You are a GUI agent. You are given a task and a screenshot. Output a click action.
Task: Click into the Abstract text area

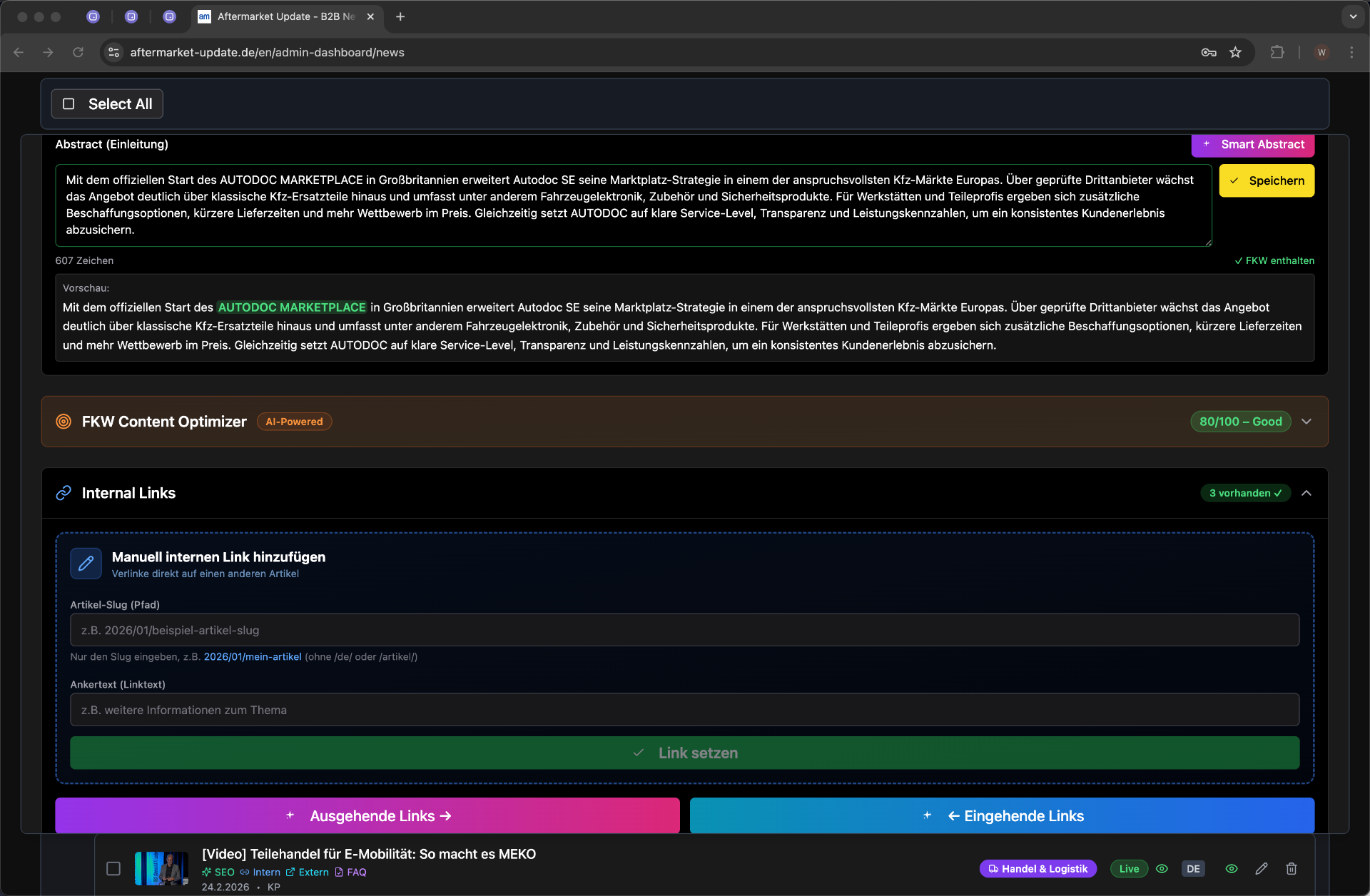(634, 205)
